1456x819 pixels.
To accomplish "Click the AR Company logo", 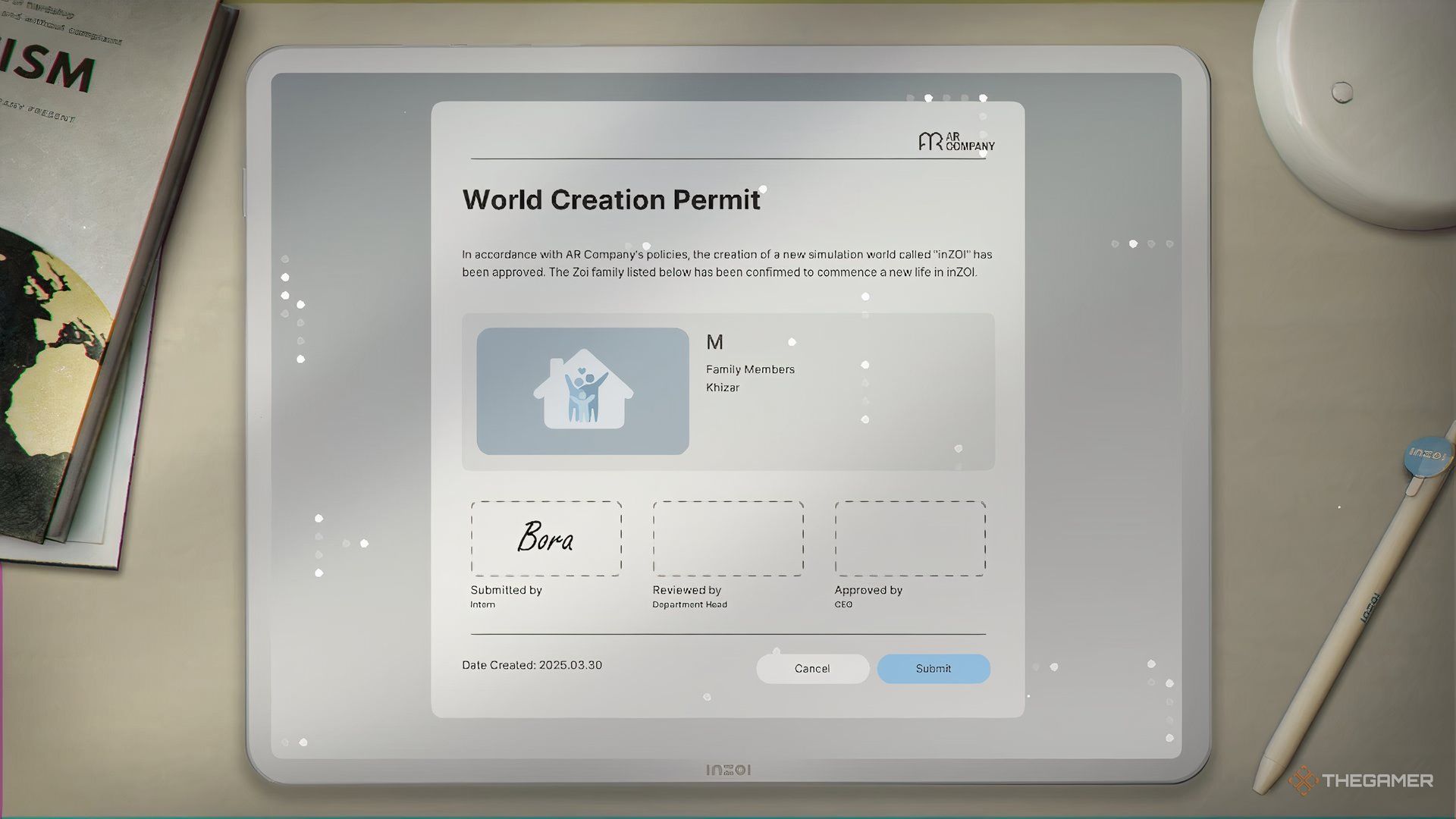I will [x=956, y=141].
